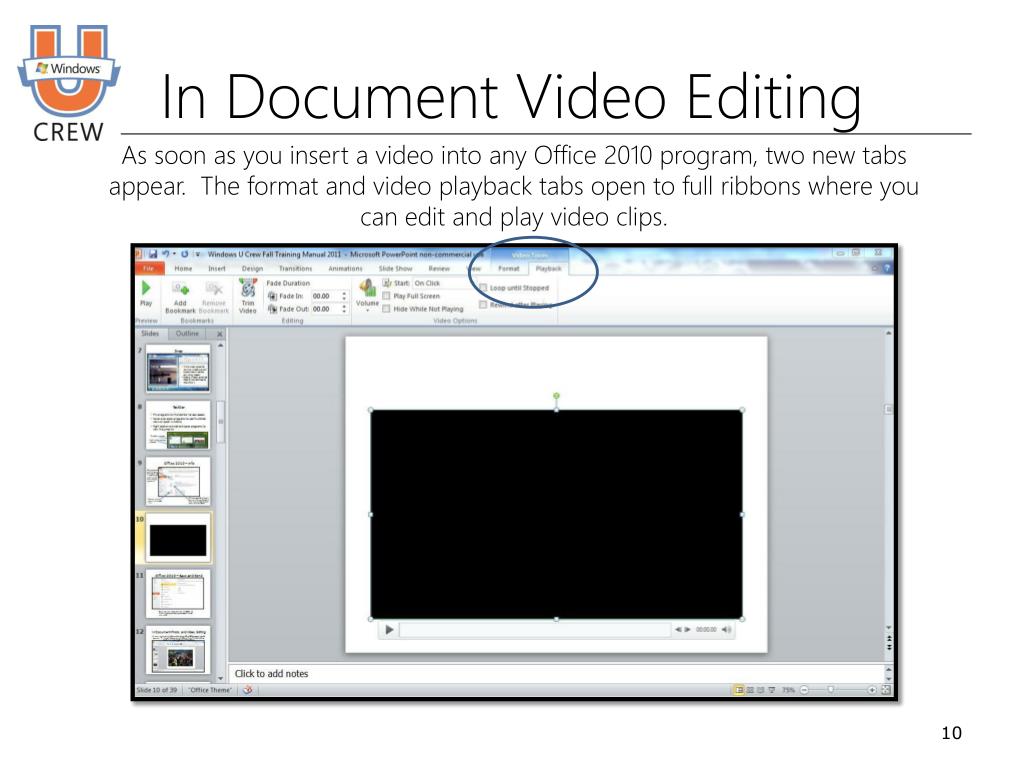Click the Add Bookmark icon
Viewport: 1024px width, 768px height.
(x=180, y=288)
